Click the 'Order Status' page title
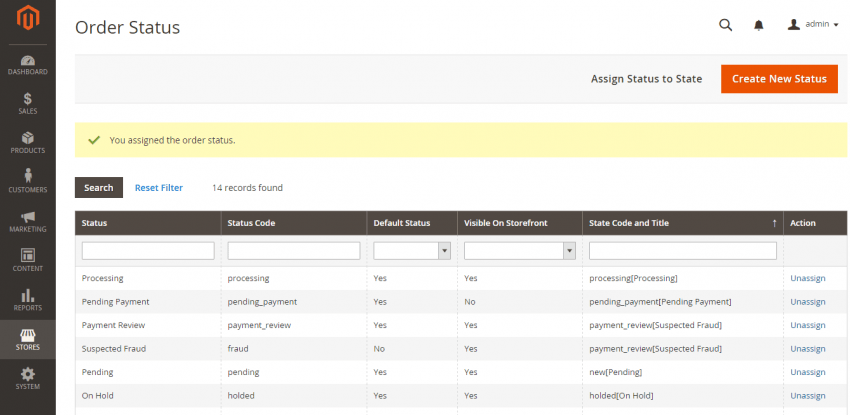The image size is (850, 415). (127, 27)
